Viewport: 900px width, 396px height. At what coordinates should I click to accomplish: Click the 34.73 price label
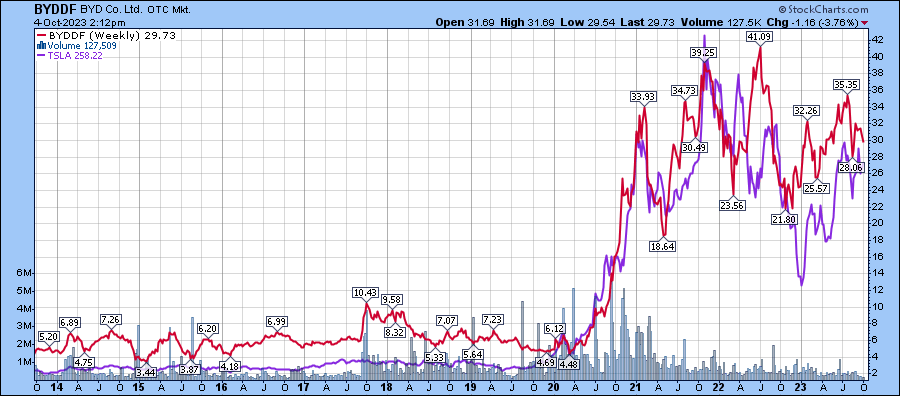pos(684,91)
